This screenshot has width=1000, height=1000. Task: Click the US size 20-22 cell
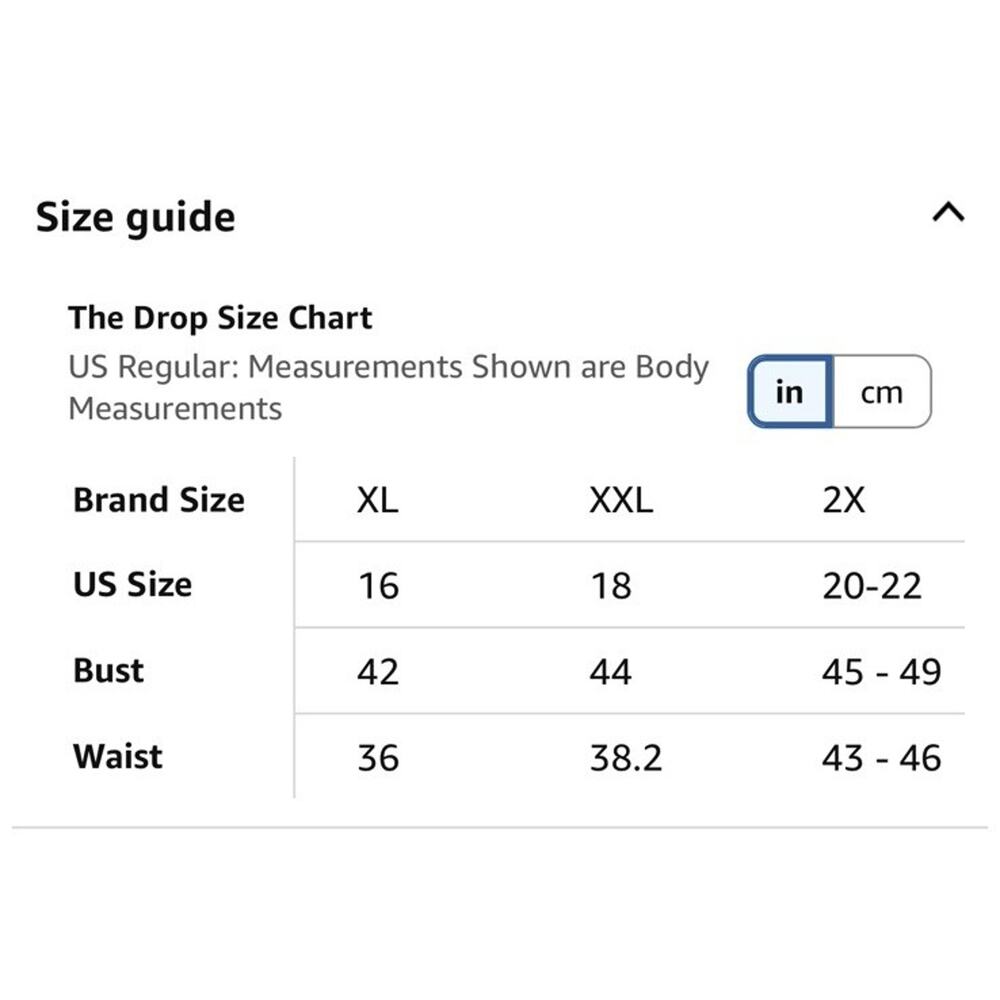[x=872, y=585]
